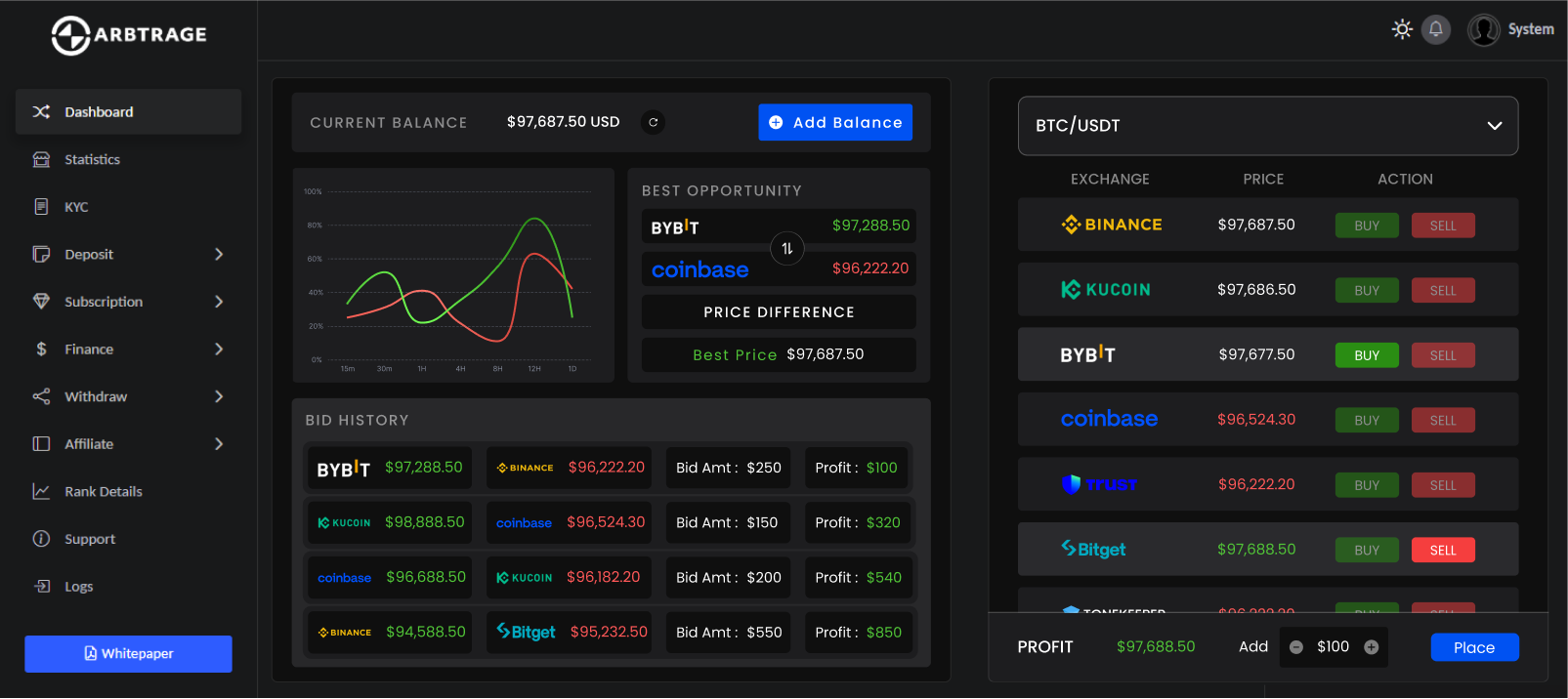
Task: Select BUY for the Bybit exchange
Action: pos(1366,355)
